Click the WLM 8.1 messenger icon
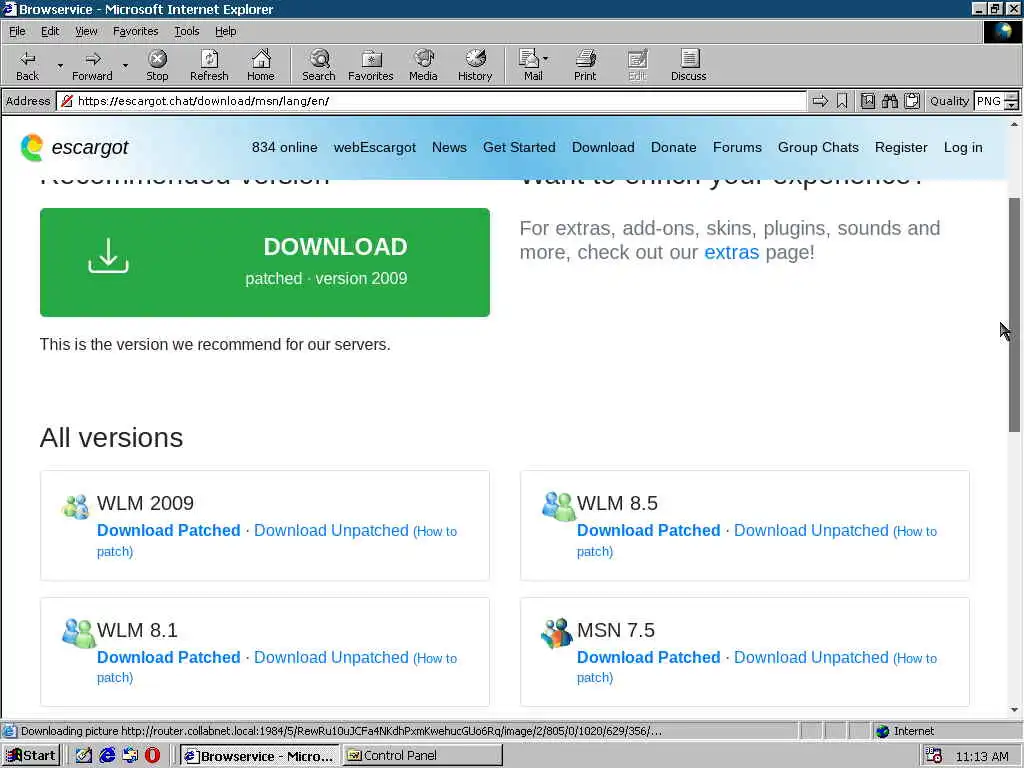 coord(78,633)
